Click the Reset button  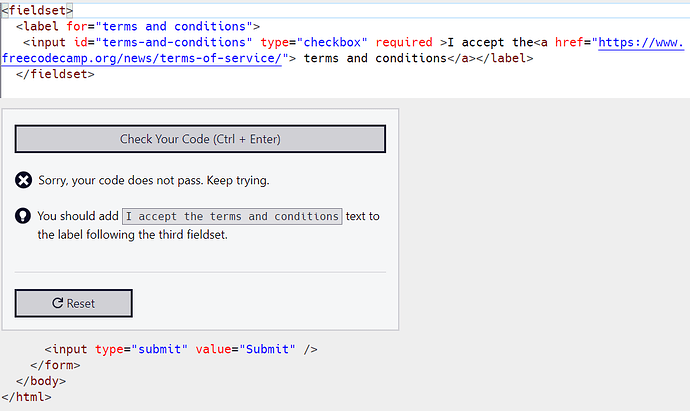(x=73, y=303)
